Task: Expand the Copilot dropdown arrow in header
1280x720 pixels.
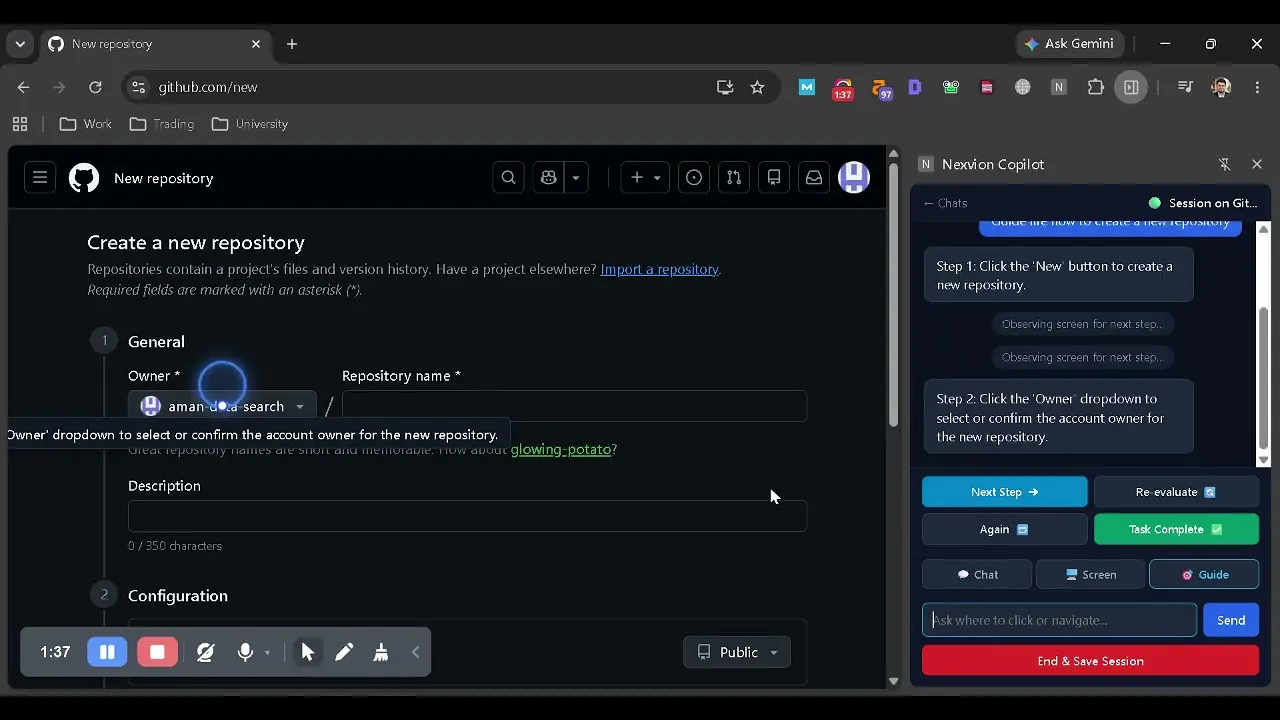Action: coord(576,178)
